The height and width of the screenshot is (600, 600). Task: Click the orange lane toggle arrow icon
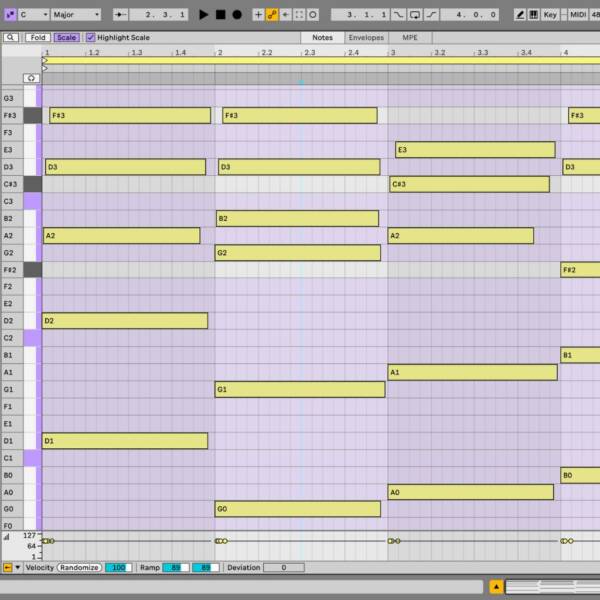pyautogui.click(x=7, y=567)
